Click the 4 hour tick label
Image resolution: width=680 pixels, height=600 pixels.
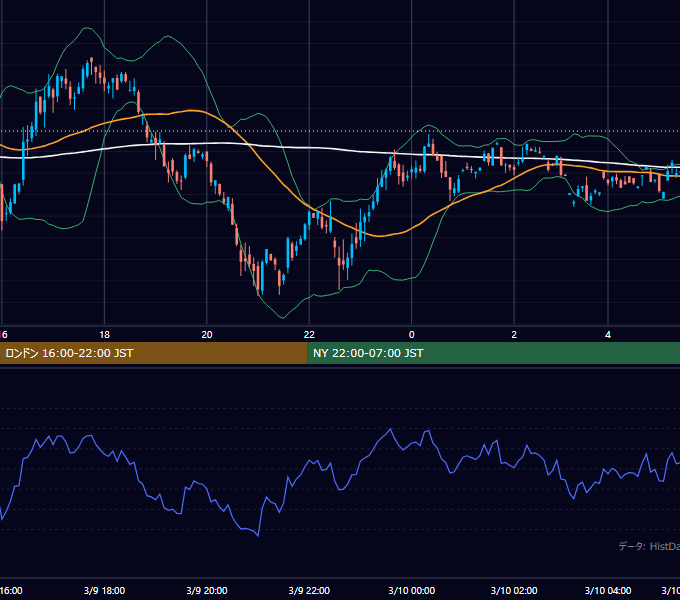point(608,335)
